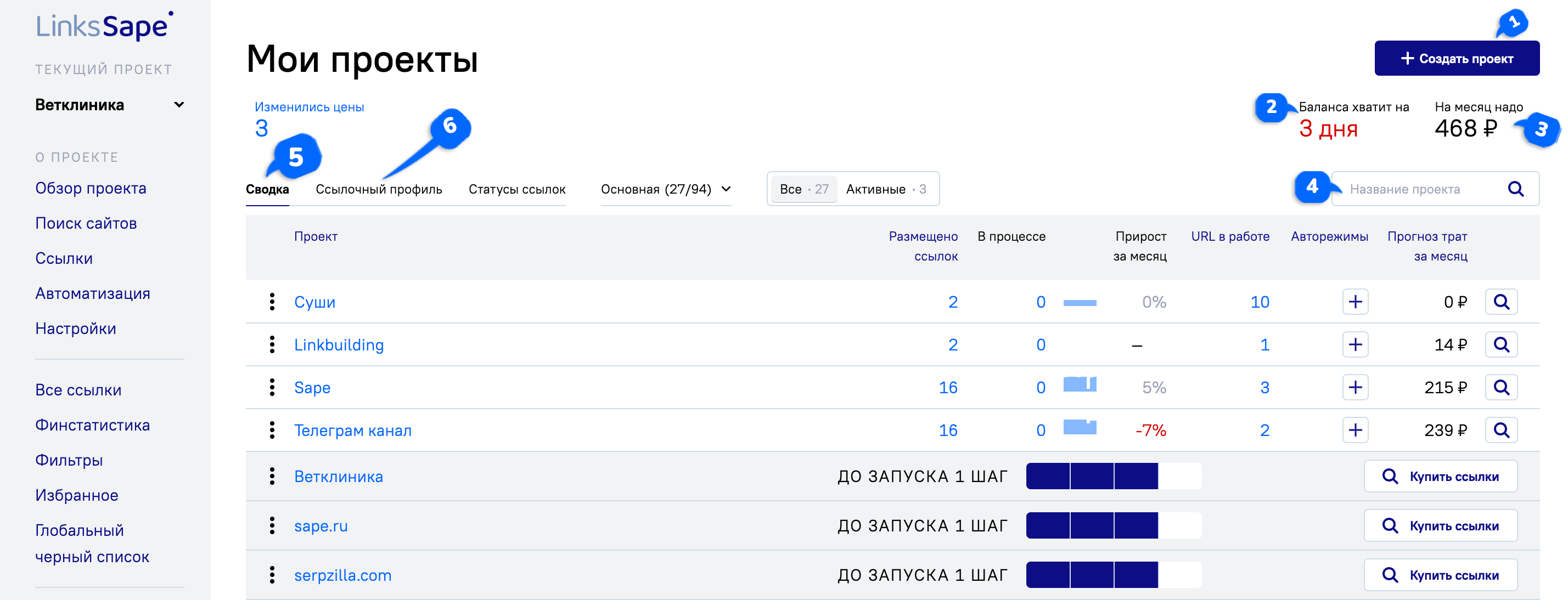Screen dimensions: 1568x600
Task: Buy links for sape.ru project
Action: pyautogui.click(x=1440, y=526)
